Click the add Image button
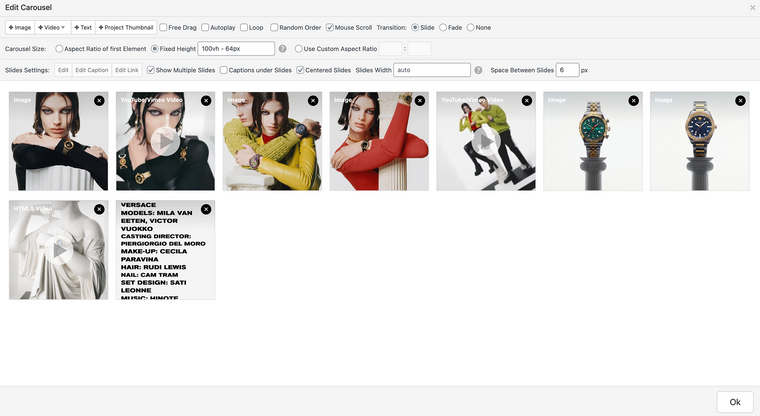Screen dimensions: 760x416 [20, 28]
